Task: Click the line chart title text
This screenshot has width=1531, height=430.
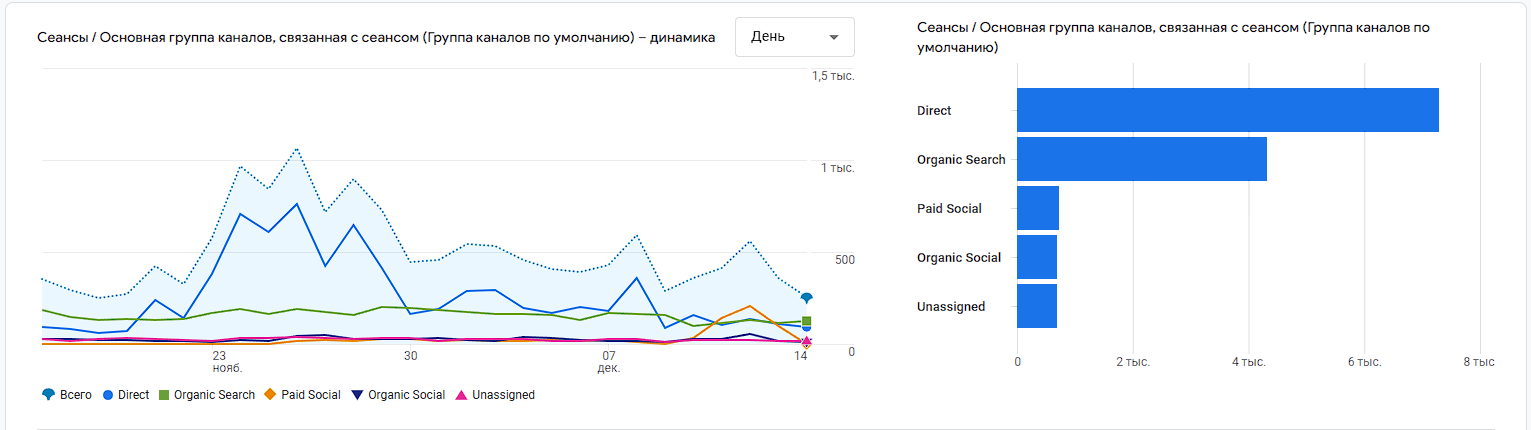Action: (x=375, y=38)
